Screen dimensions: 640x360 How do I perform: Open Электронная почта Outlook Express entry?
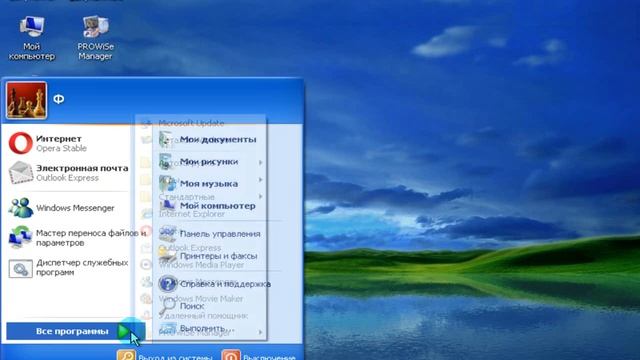68,173
